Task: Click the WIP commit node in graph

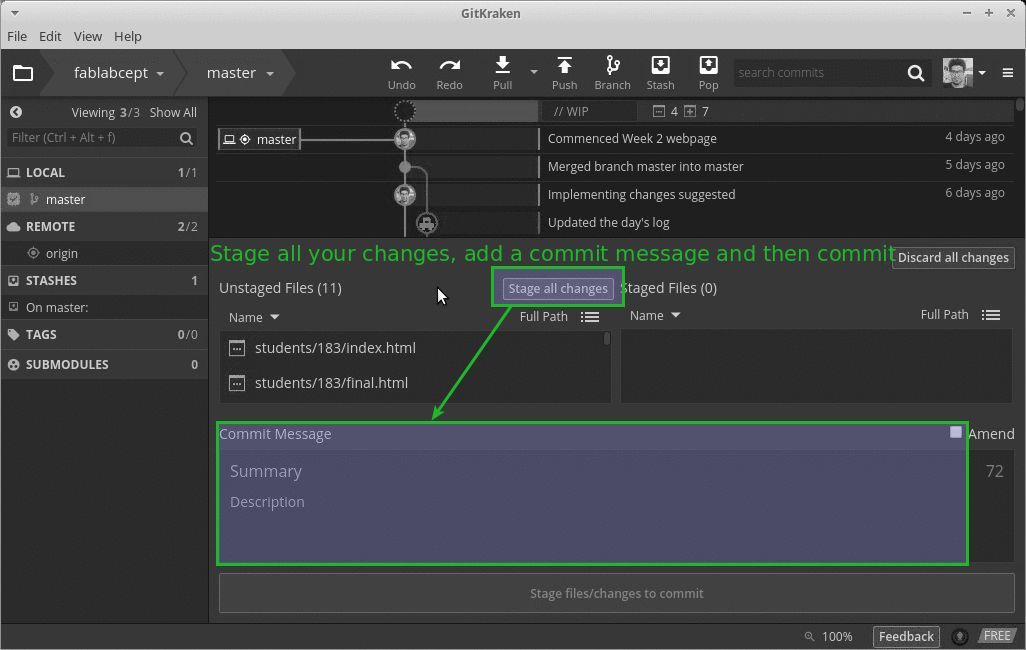Action: pyautogui.click(x=404, y=111)
